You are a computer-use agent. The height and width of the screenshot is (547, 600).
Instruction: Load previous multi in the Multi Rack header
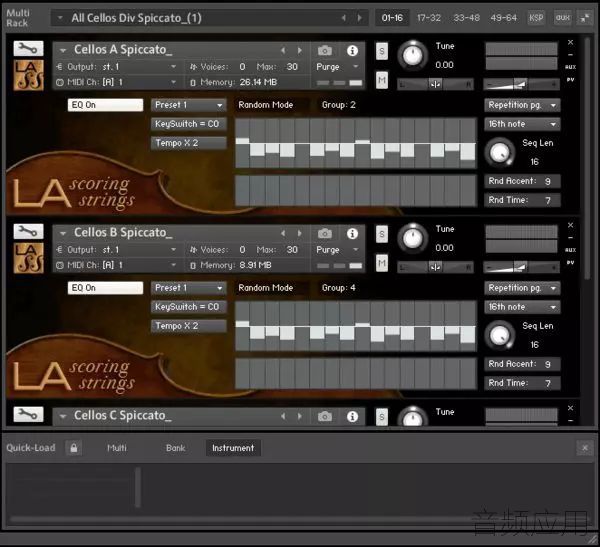(343, 18)
